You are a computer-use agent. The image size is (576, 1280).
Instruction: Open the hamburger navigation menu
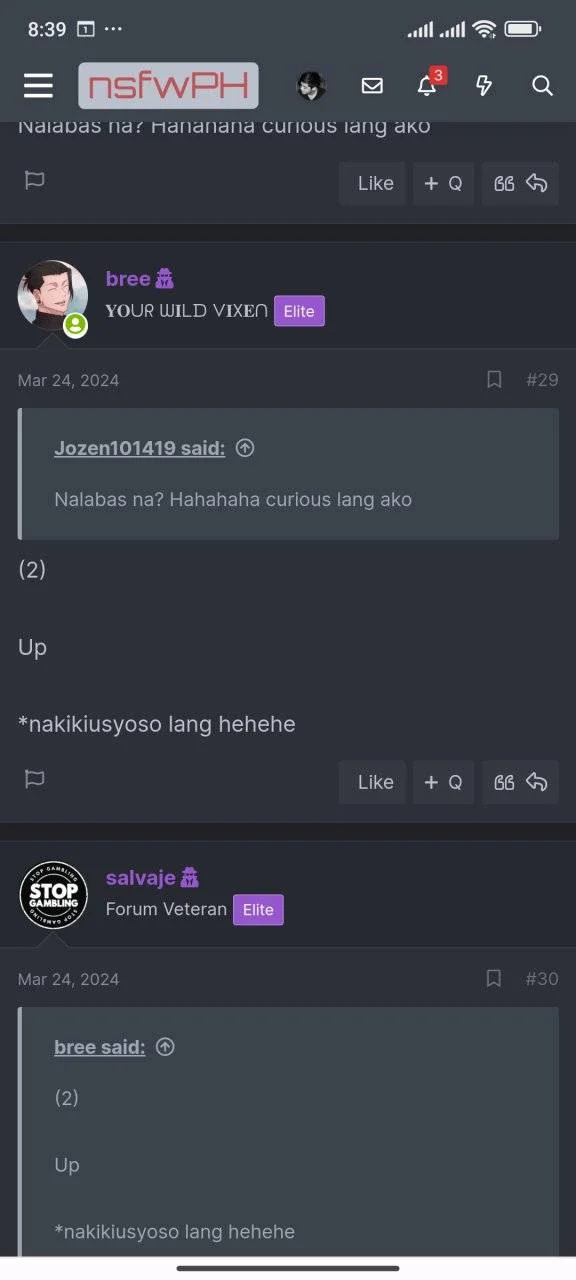tap(38, 86)
